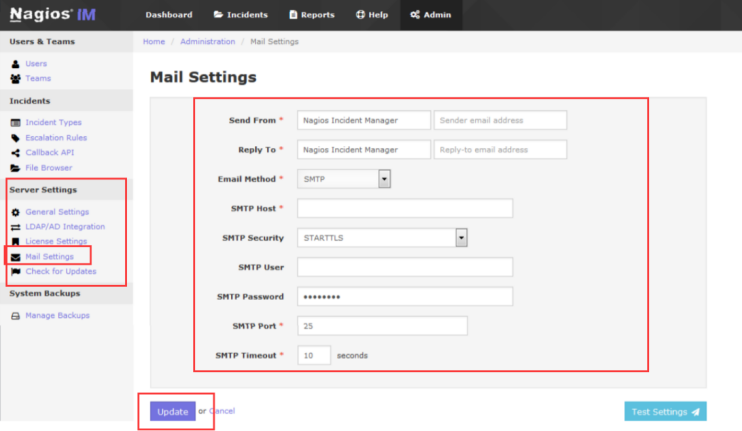Click the SMTP Host field

click(x=405, y=209)
